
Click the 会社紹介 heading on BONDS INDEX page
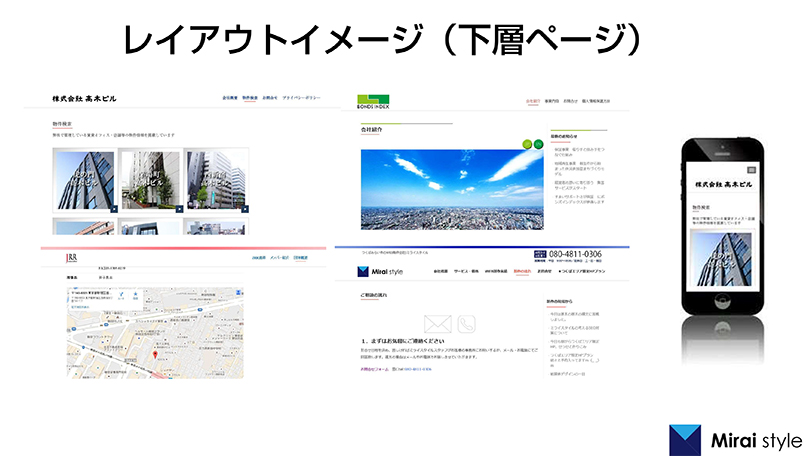(371, 130)
